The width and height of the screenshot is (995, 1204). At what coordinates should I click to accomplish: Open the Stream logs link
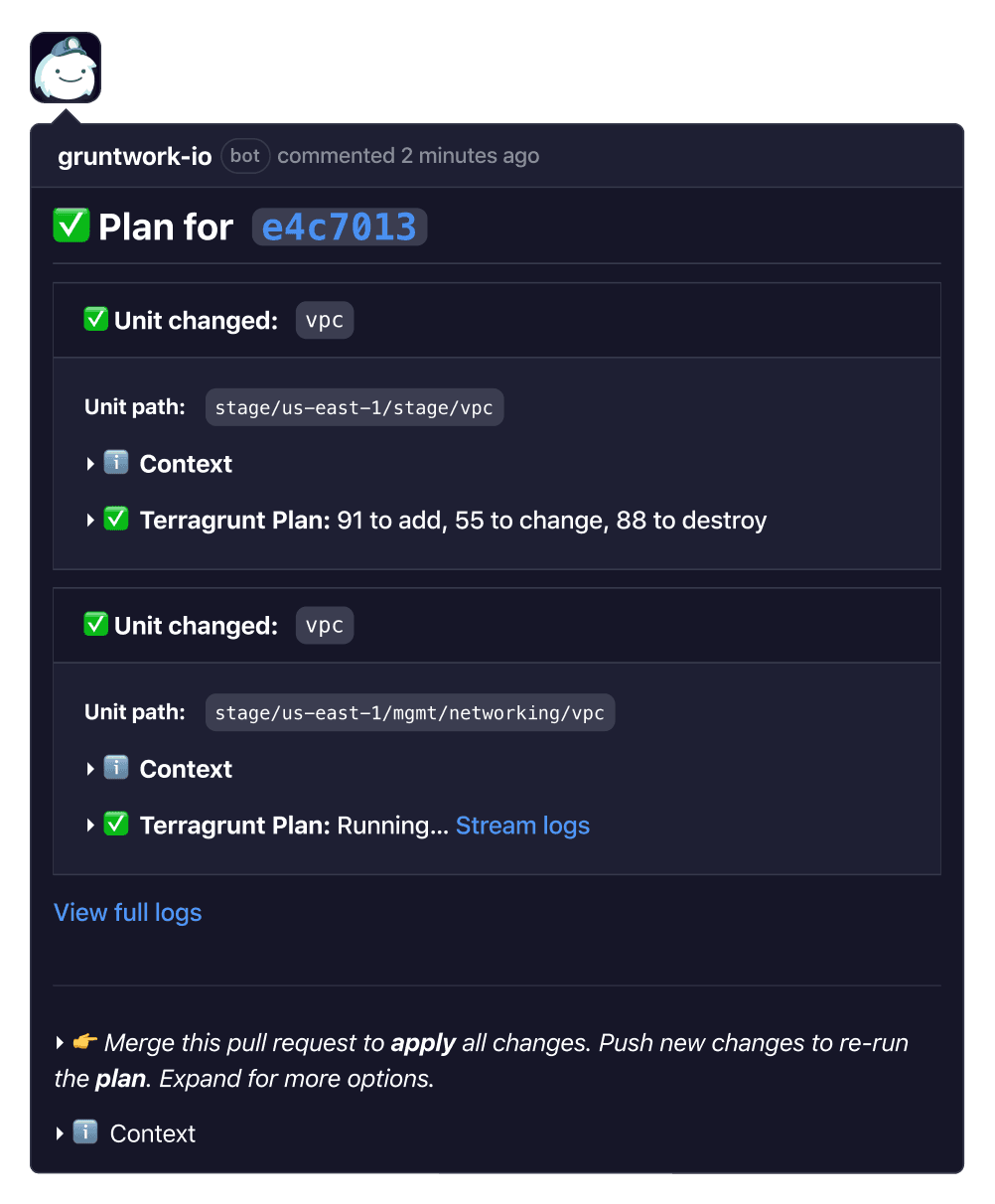coord(522,826)
